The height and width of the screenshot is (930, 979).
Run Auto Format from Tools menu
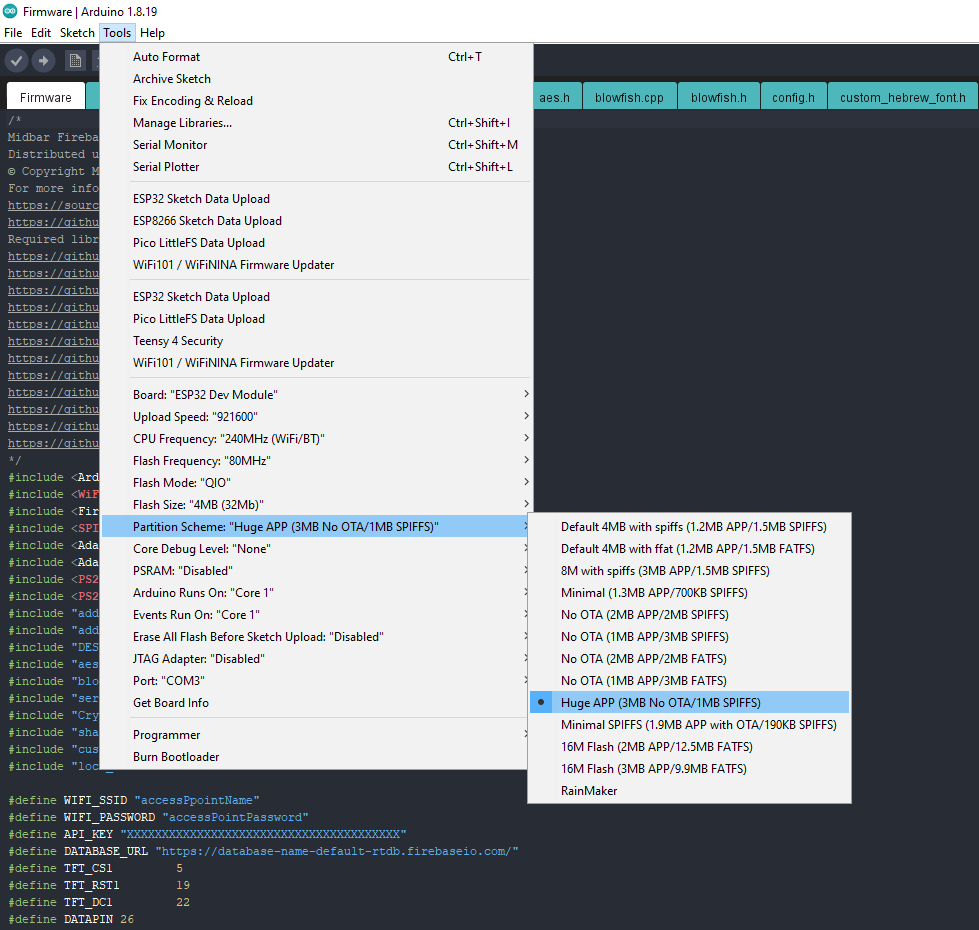tap(317, 57)
